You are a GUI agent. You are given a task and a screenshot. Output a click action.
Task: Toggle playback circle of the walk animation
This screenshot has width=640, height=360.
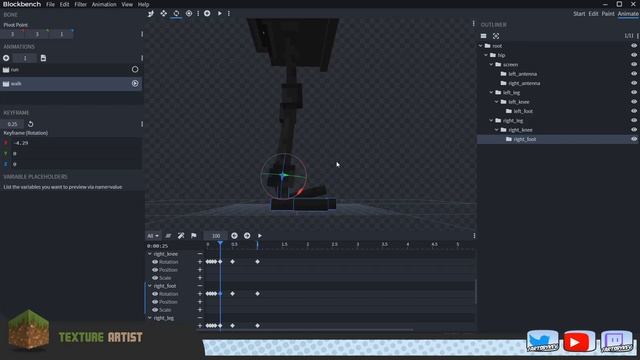coord(135,83)
